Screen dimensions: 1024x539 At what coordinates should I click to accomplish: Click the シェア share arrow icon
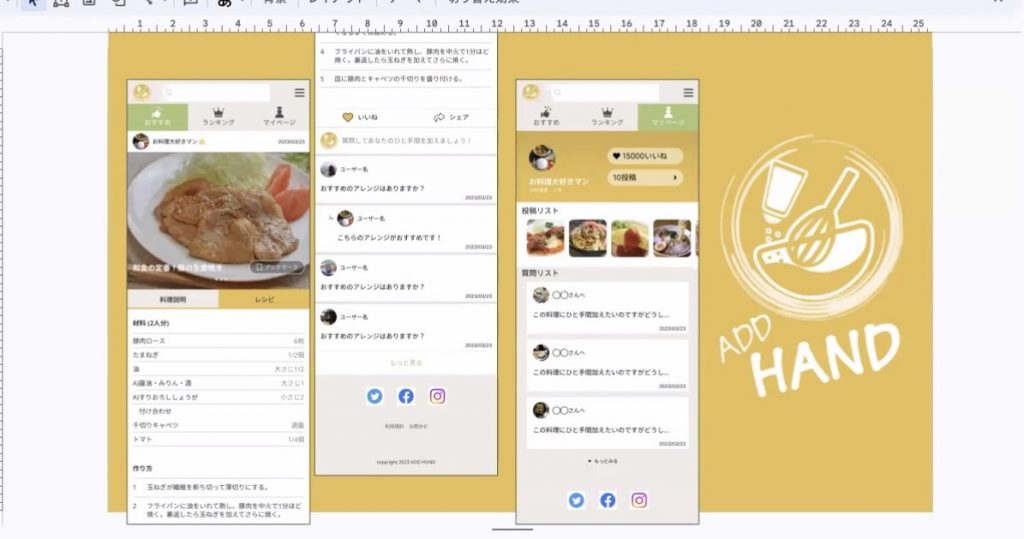(x=439, y=117)
